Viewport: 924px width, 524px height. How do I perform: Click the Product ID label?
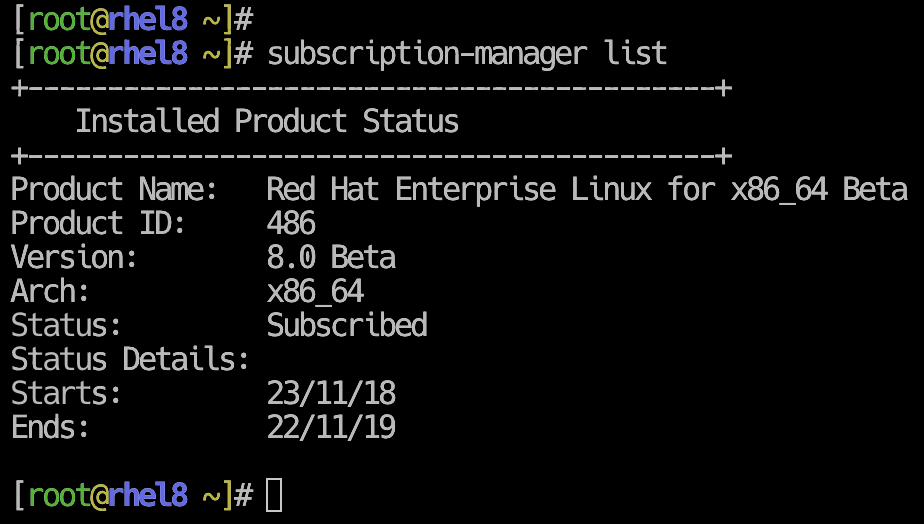tap(98, 223)
